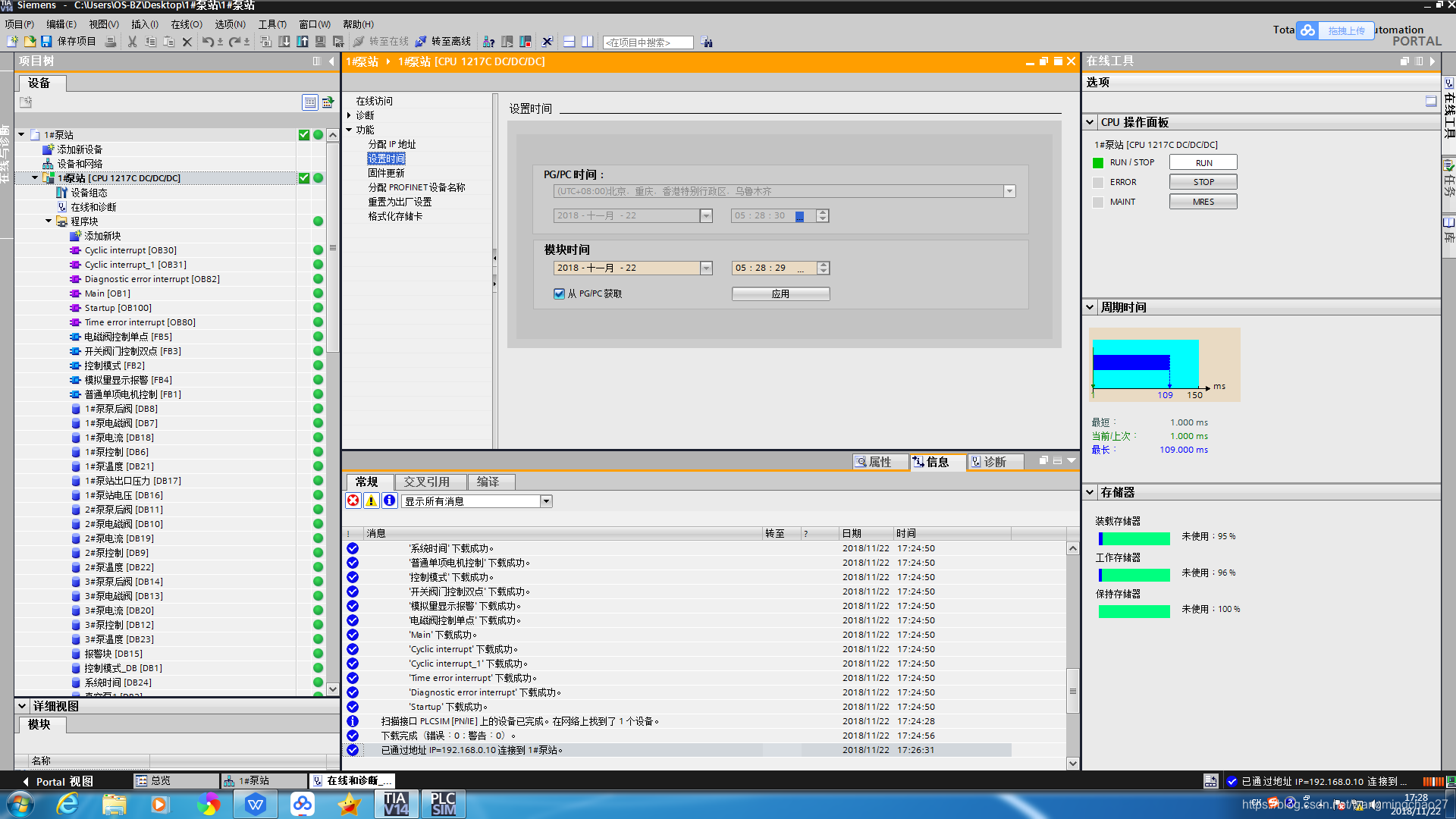Click the 应用 apply button

click(780, 293)
